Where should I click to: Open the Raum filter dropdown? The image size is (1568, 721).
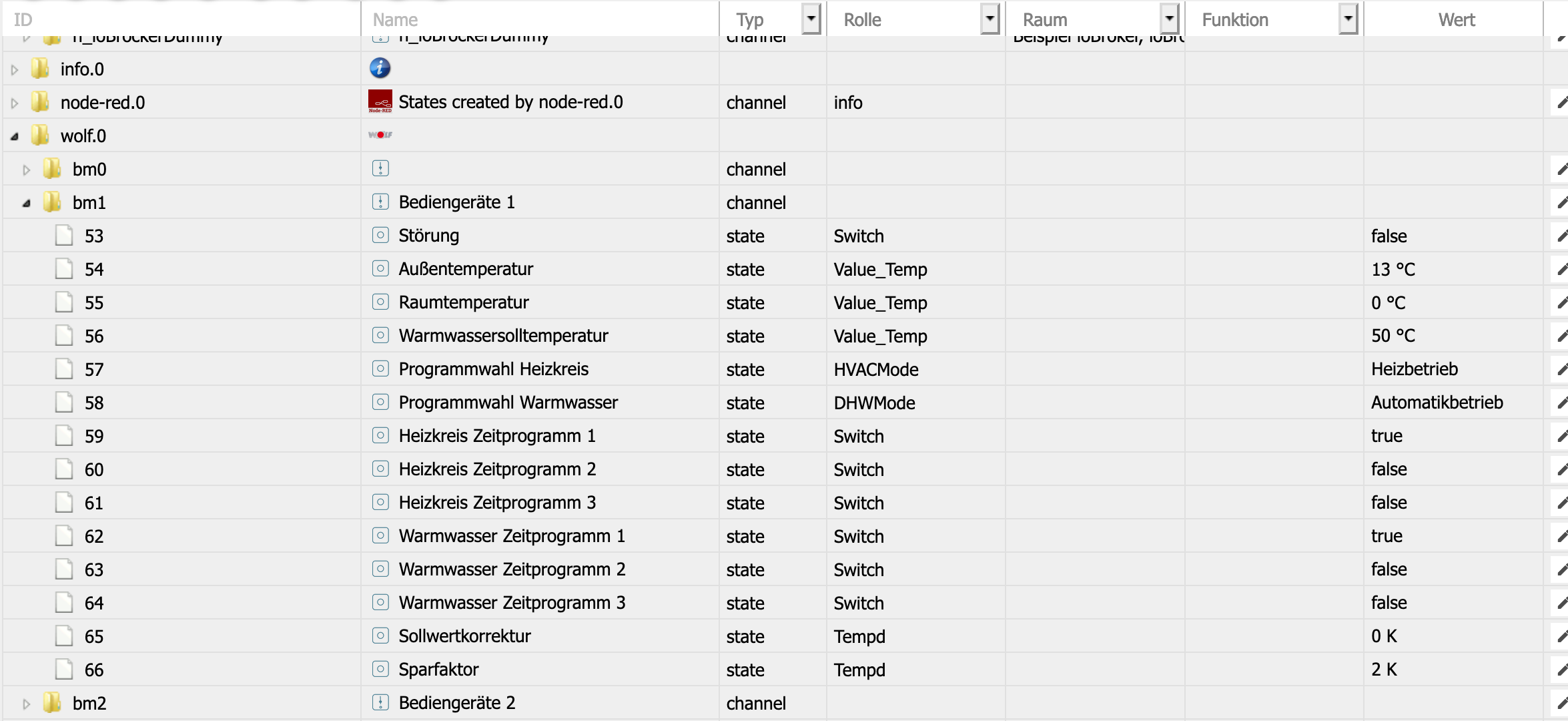1169,19
